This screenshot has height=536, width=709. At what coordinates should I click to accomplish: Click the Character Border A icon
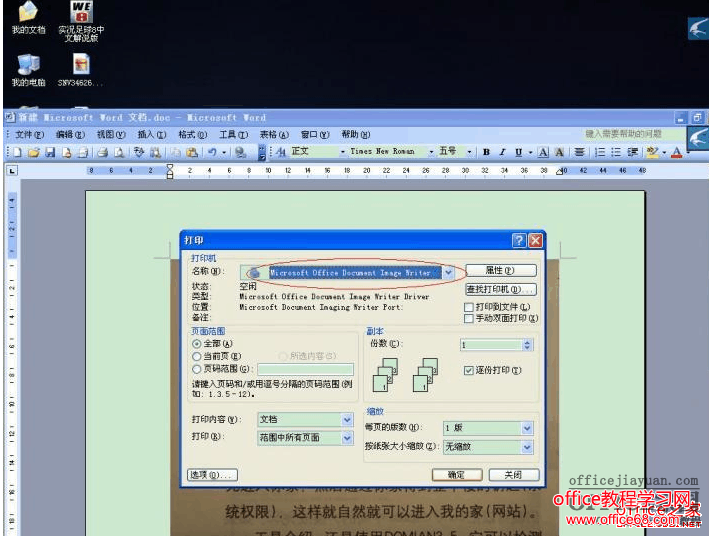tap(543, 152)
